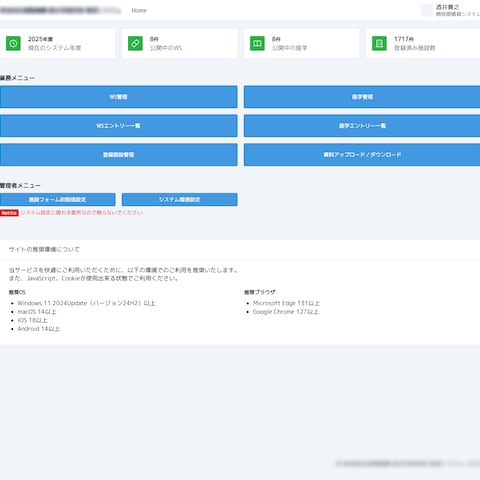Open the WSエントリー一覧 button
Screen dimensions: 480x480
click(119, 126)
